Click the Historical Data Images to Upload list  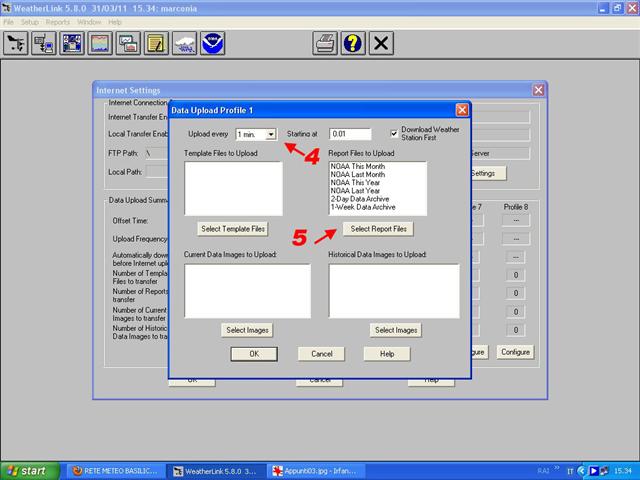pyautogui.click(x=394, y=291)
